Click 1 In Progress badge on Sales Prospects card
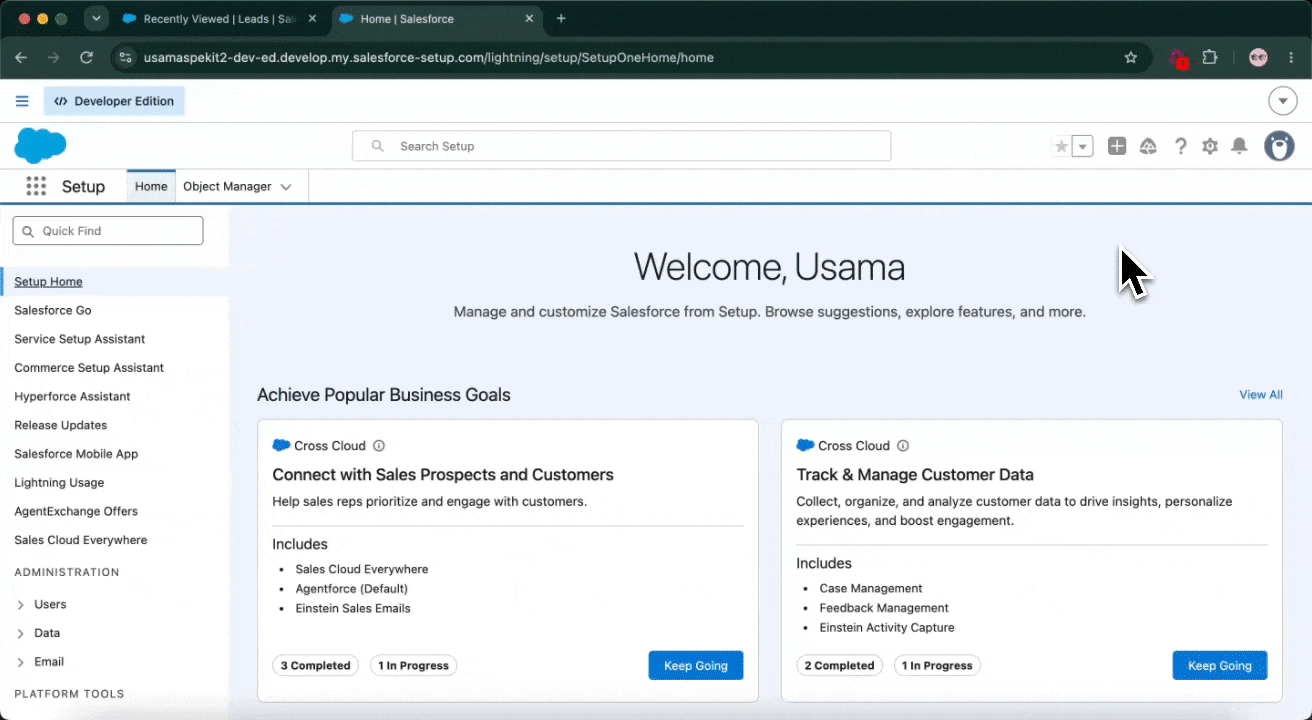Viewport: 1312px width, 720px height. point(413,666)
